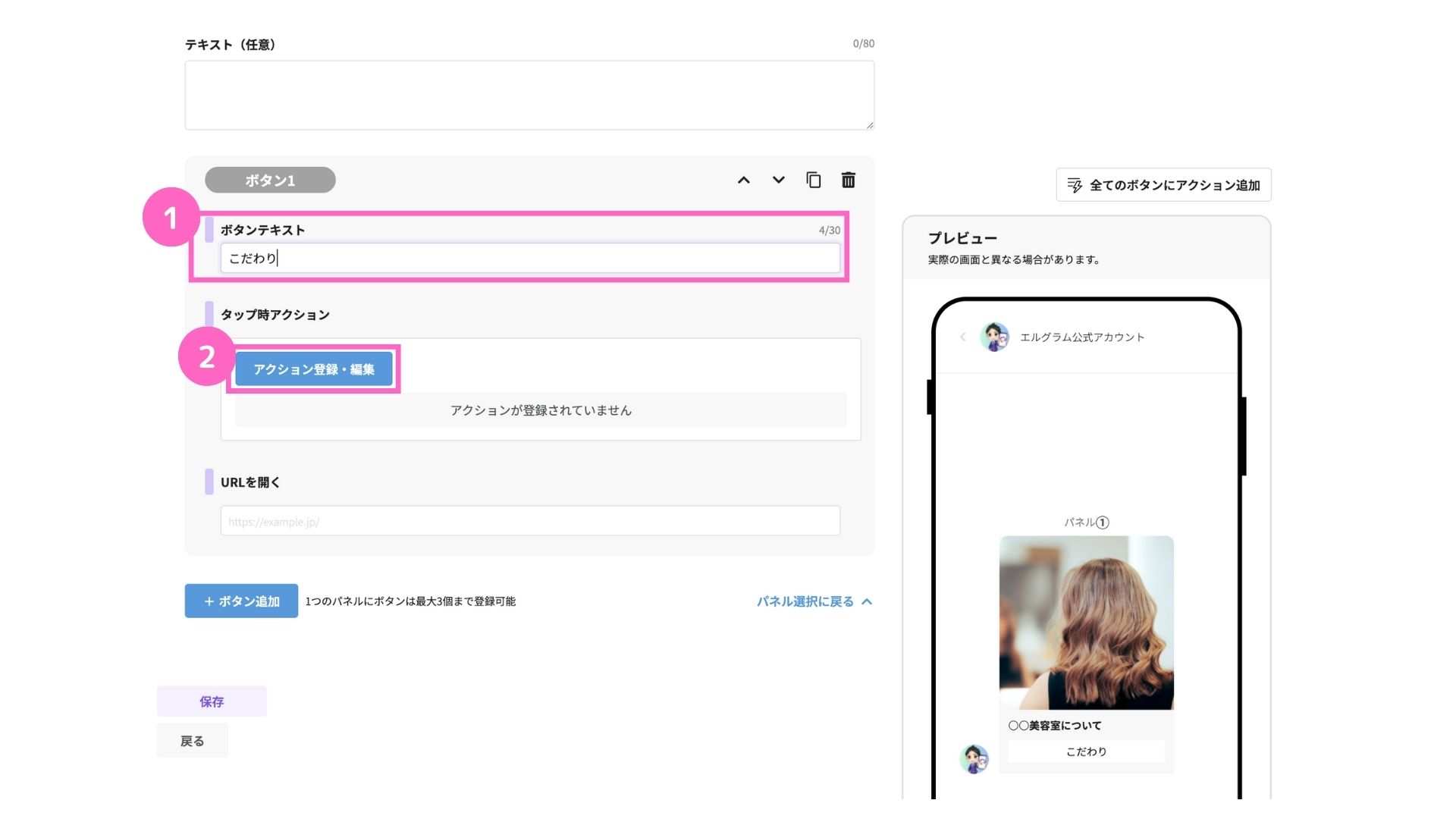This screenshot has width=1456, height=819.
Task: Click the エルグラム公式アカウント name
Action: [x=1082, y=337]
